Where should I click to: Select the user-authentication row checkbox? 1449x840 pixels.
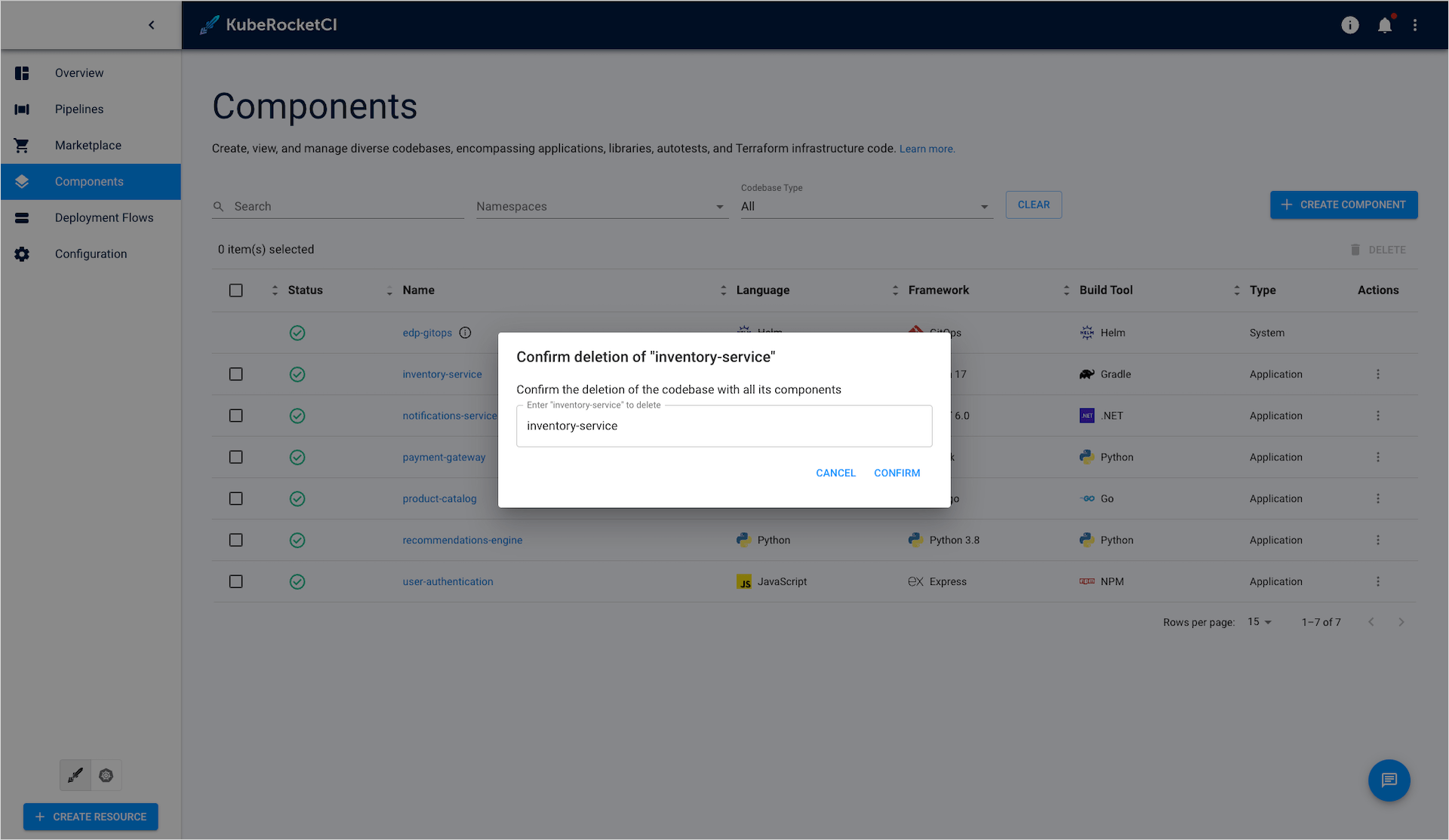click(x=235, y=581)
